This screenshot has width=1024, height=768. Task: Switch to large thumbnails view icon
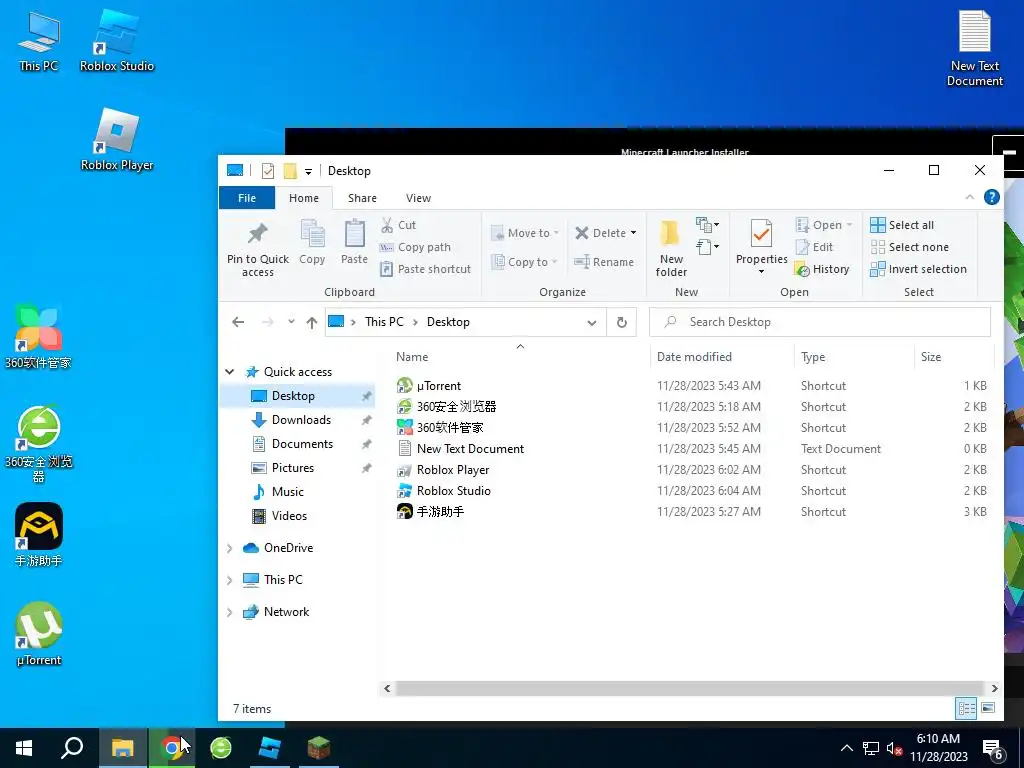988,708
